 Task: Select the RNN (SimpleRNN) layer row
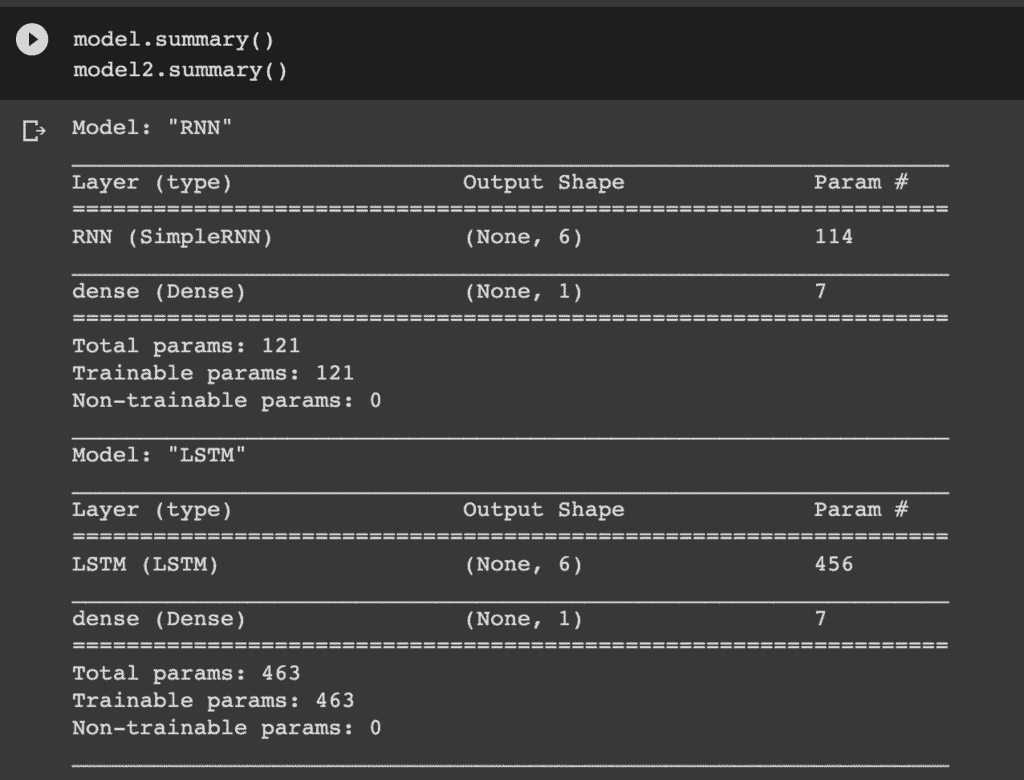510,237
